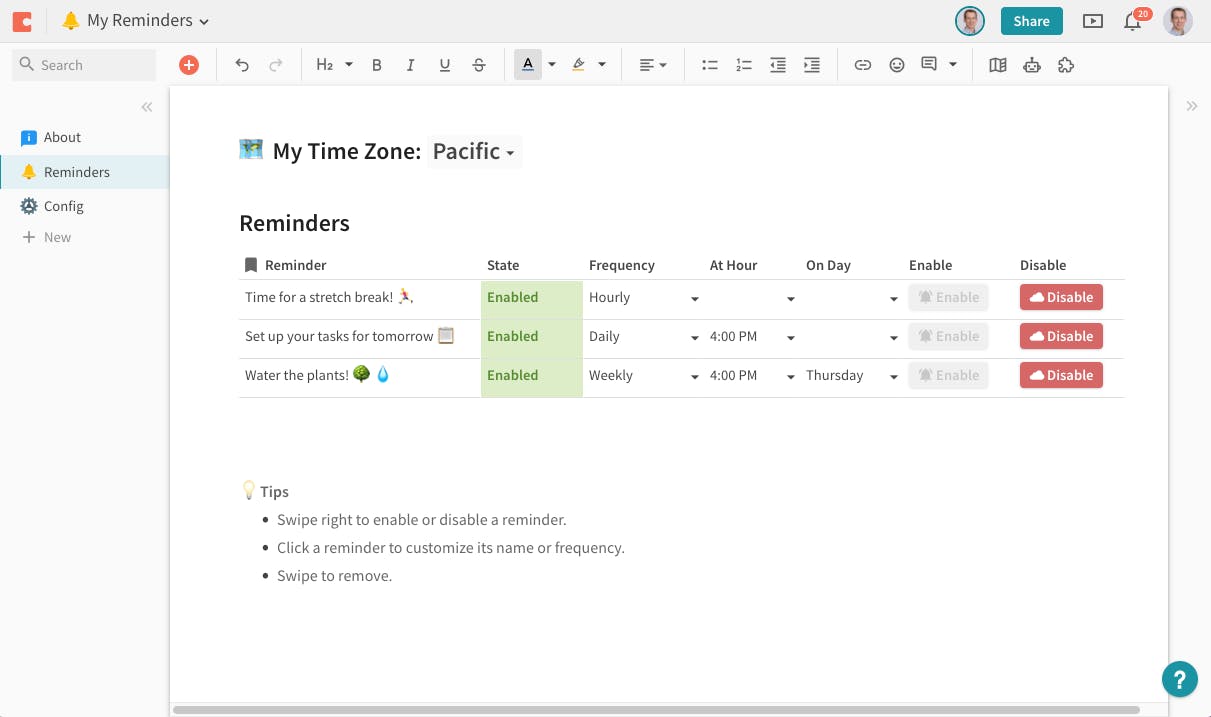Image resolution: width=1211 pixels, height=717 pixels.
Task: Click the Reminders table heading
Action: (295, 223)
